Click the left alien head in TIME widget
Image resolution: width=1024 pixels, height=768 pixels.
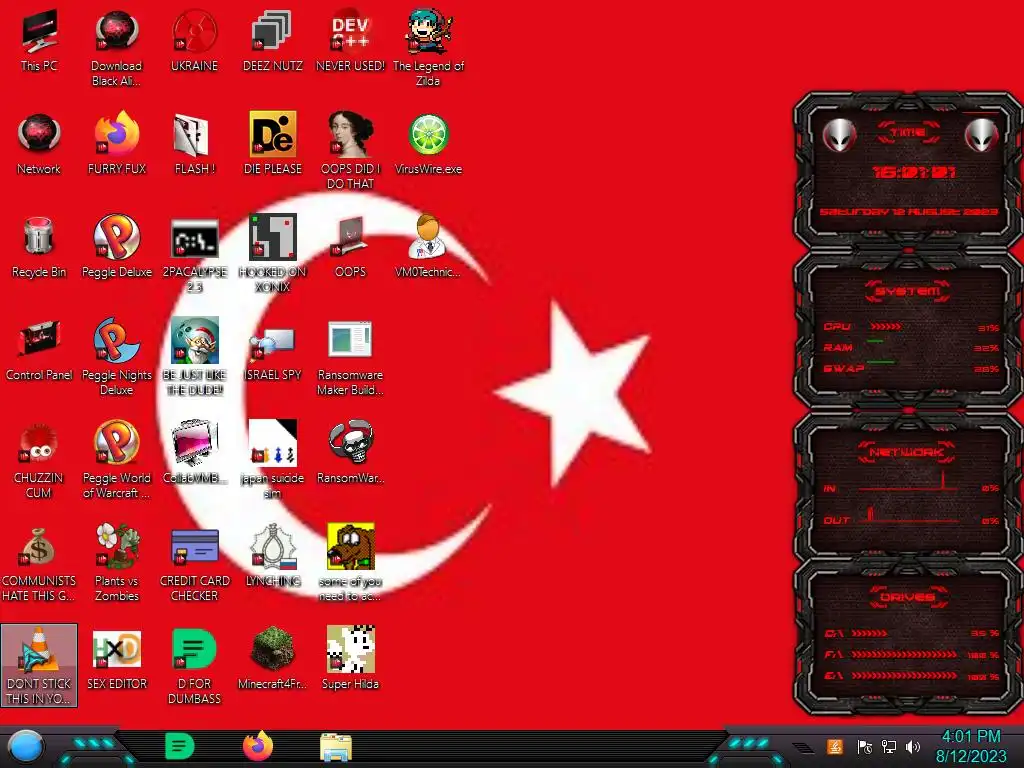click(x=839, y=136)
